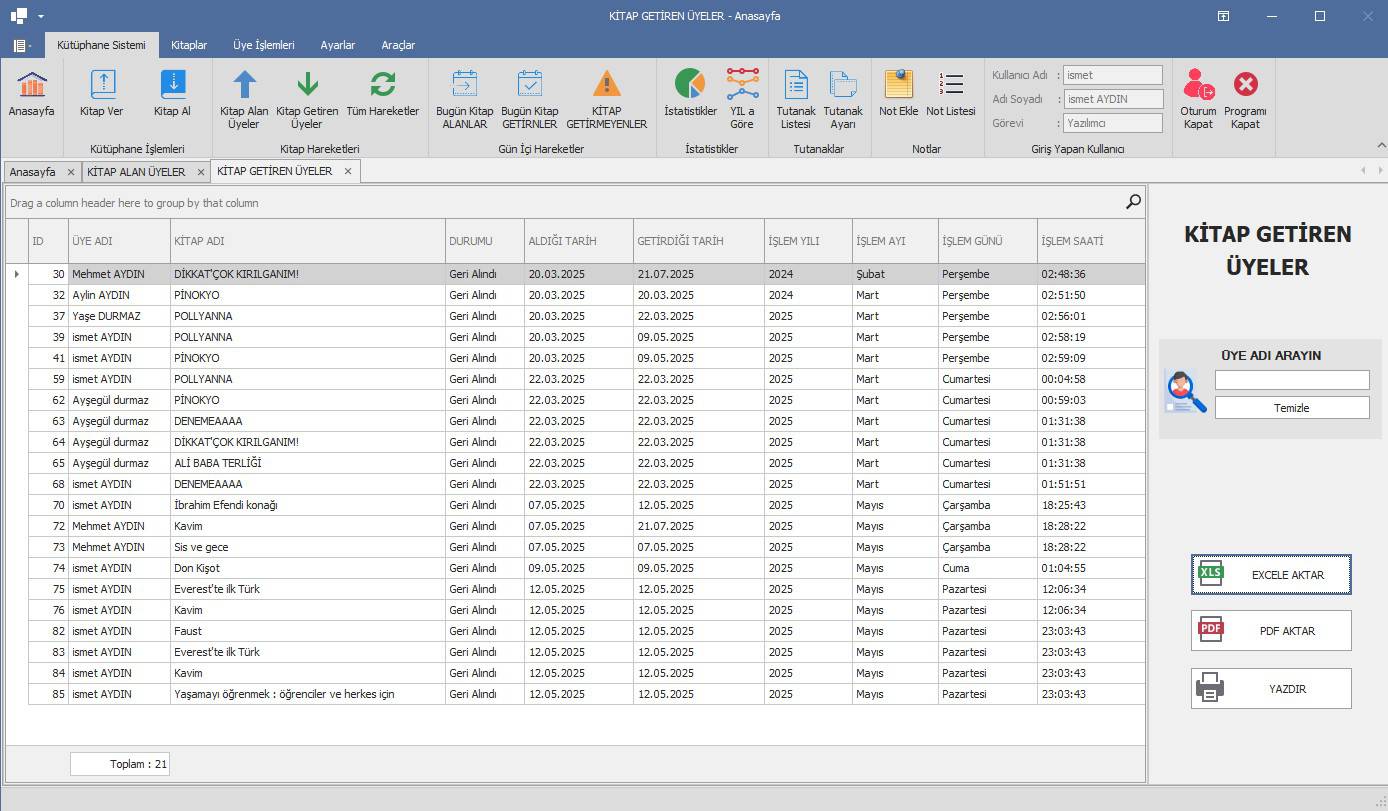Viewport: 1388px width, 811px height.
Task: Click the Temizle button
Action: [x=1291, y=408]
